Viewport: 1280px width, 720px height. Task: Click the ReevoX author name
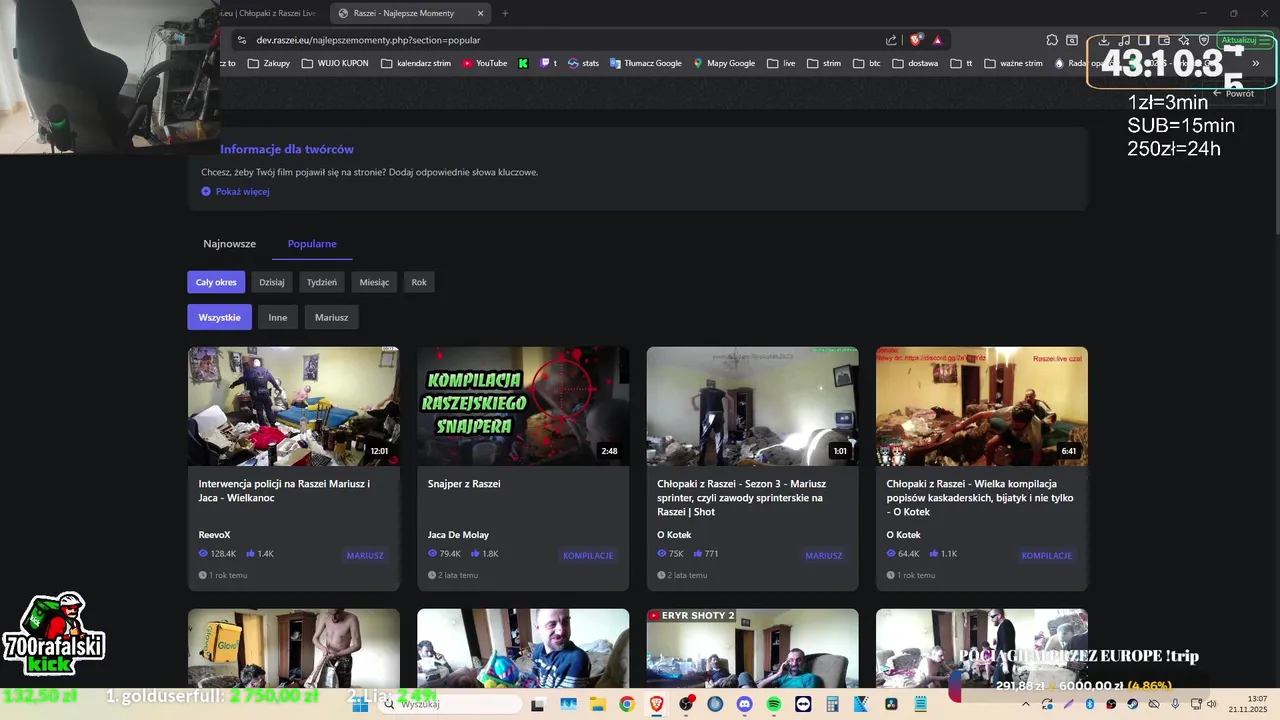click(x=214, y=535)
